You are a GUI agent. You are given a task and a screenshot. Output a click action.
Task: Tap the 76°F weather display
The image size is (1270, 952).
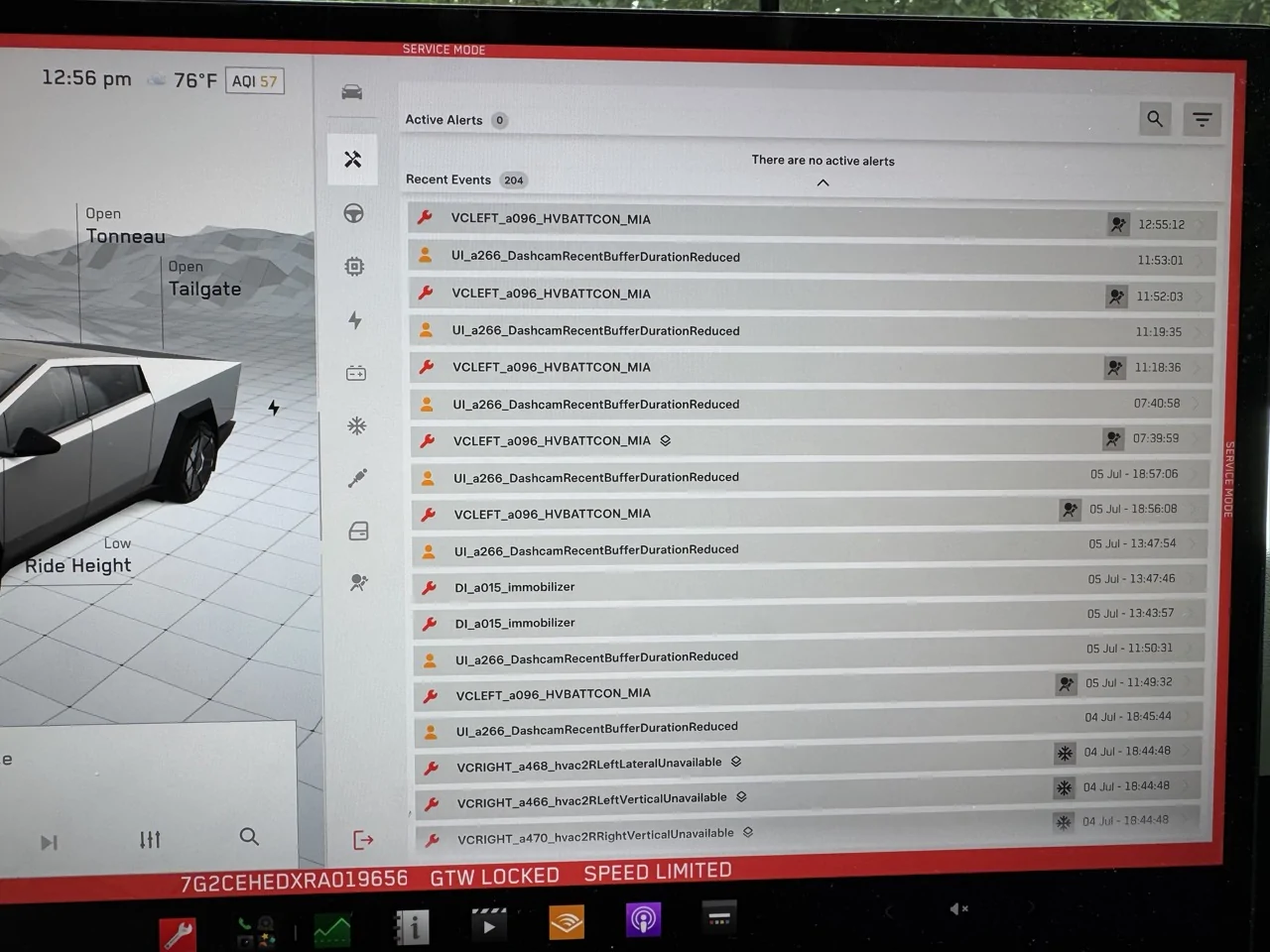[182, 80]
